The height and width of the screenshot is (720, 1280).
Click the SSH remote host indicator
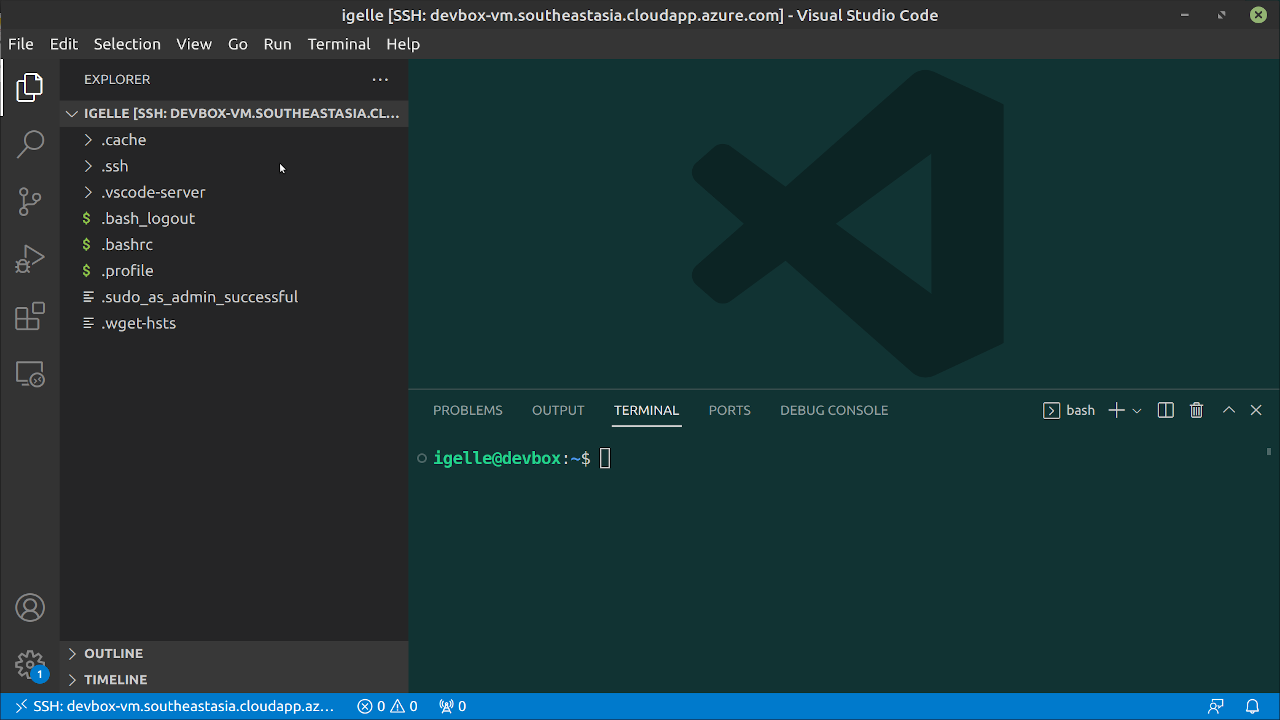pos(174,706)
